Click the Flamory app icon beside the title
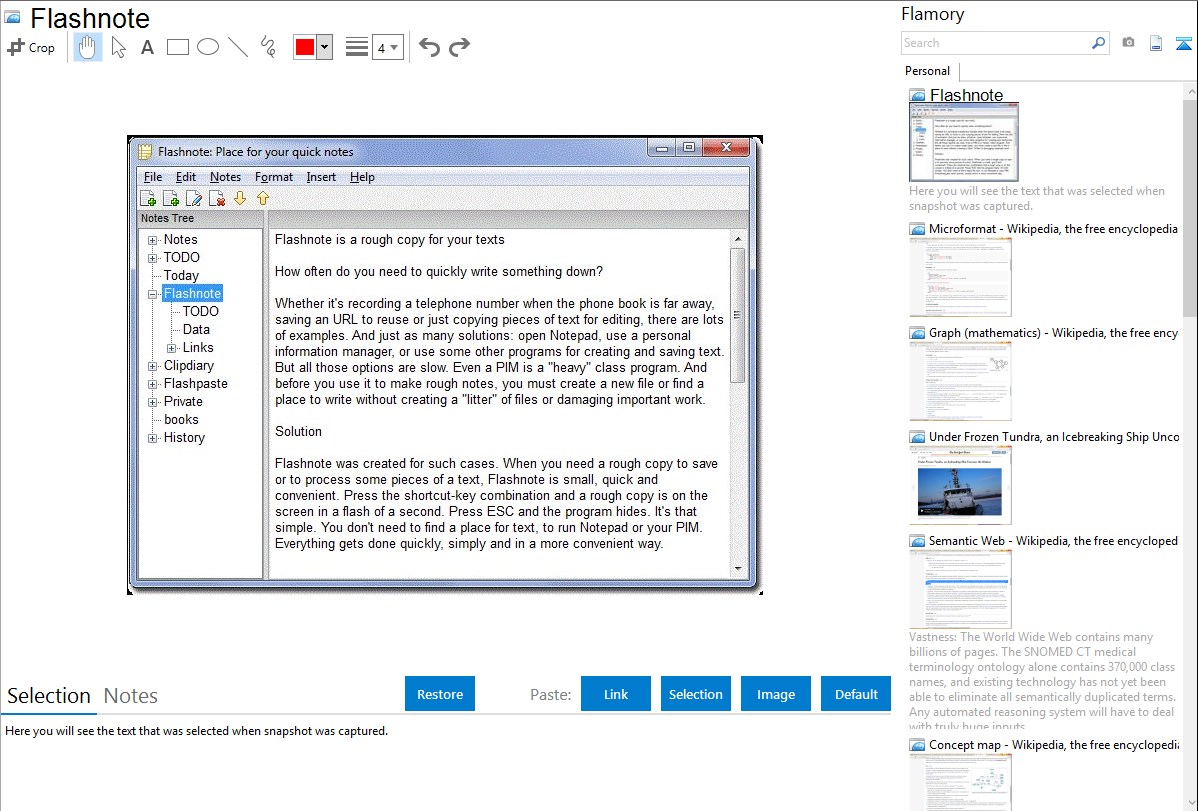 click(12, 18)
